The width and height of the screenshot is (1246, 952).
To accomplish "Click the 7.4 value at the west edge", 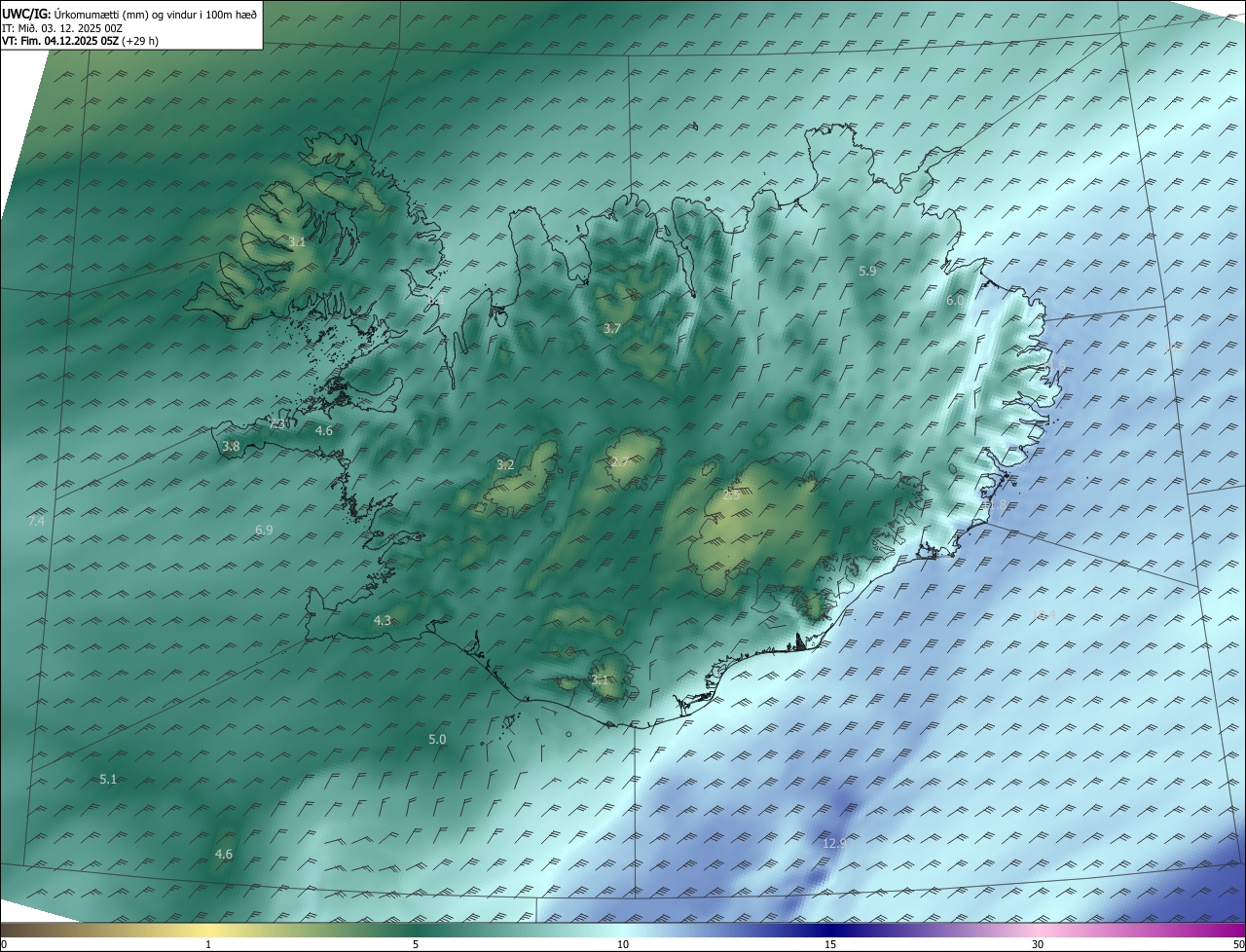I will 36,522.
